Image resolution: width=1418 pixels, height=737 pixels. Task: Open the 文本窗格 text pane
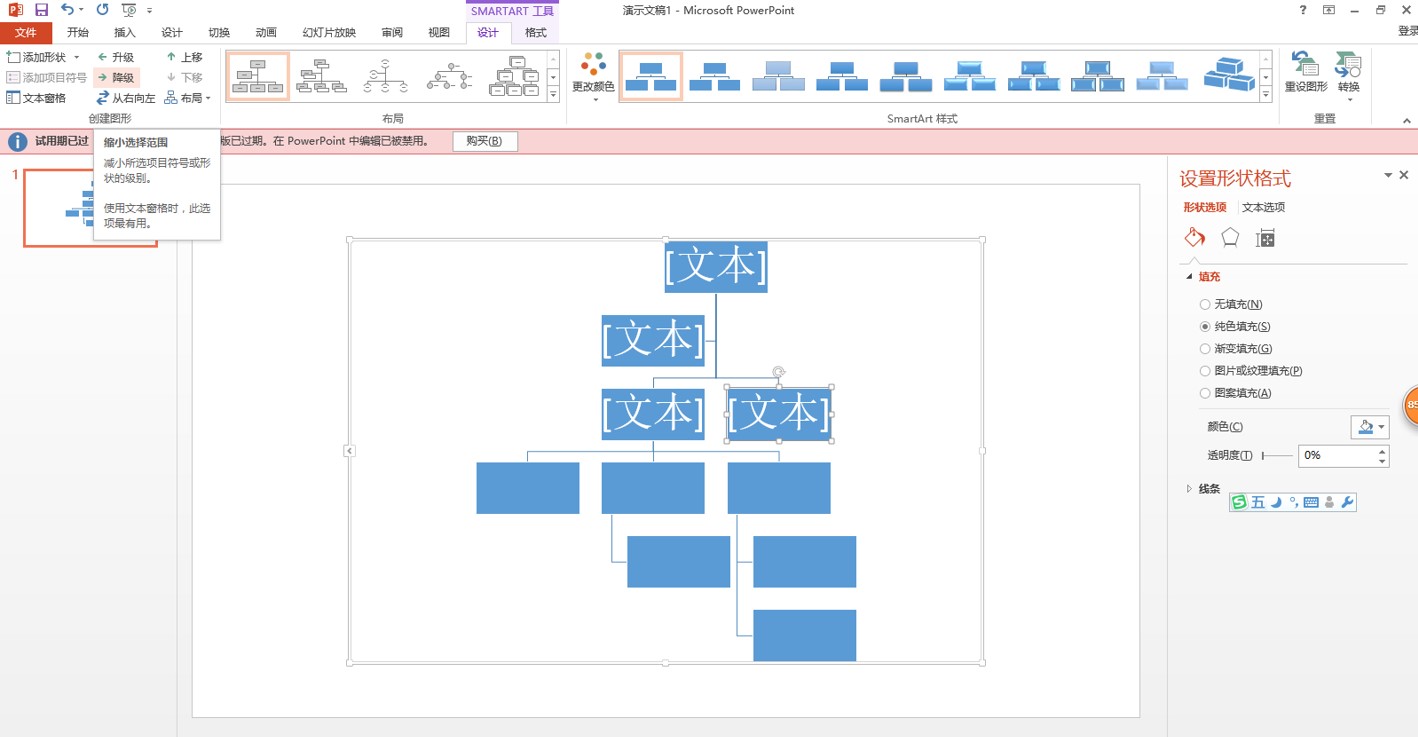click(36, 98)
